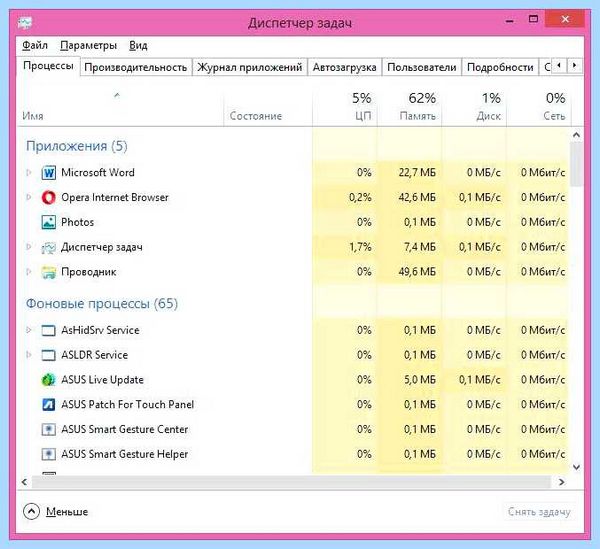Click the ASUS Smart Gesture Center icon

point(49,429)
